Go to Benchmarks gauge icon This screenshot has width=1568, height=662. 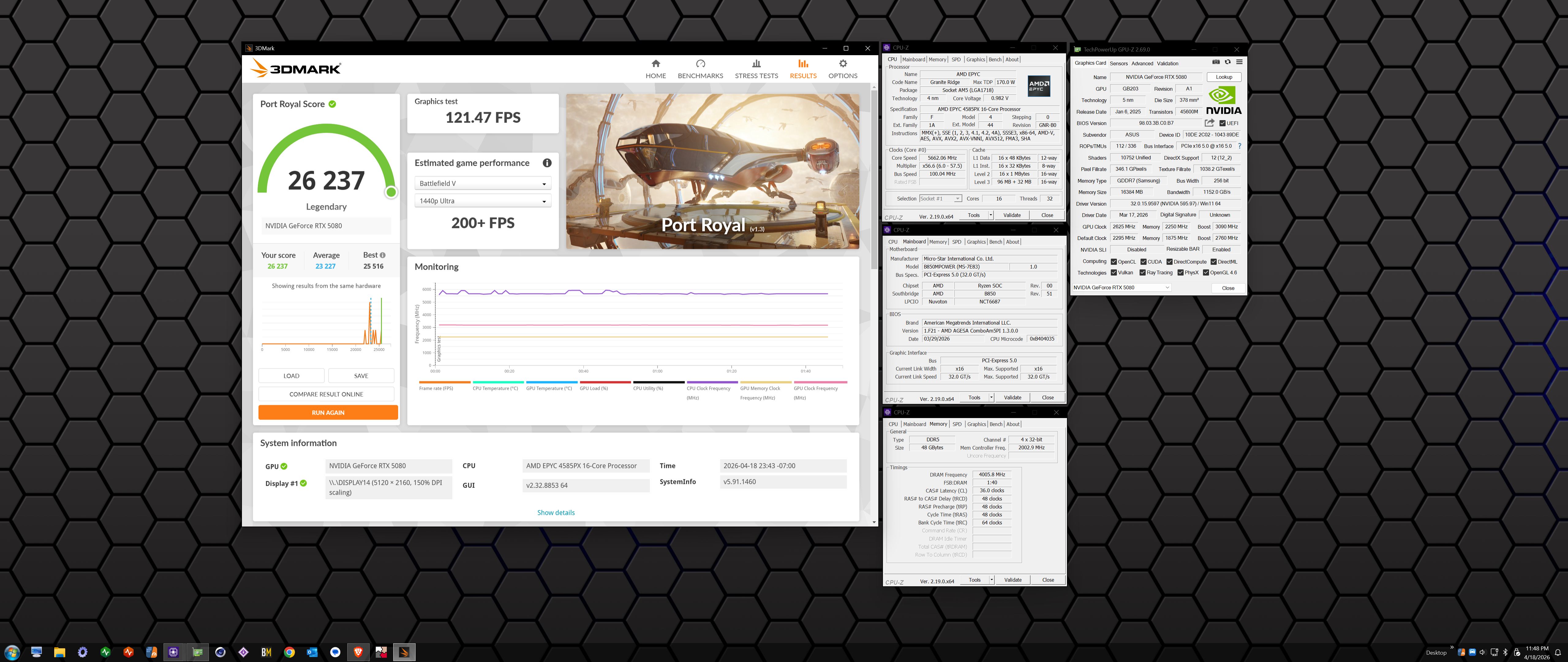pos(700,63)
